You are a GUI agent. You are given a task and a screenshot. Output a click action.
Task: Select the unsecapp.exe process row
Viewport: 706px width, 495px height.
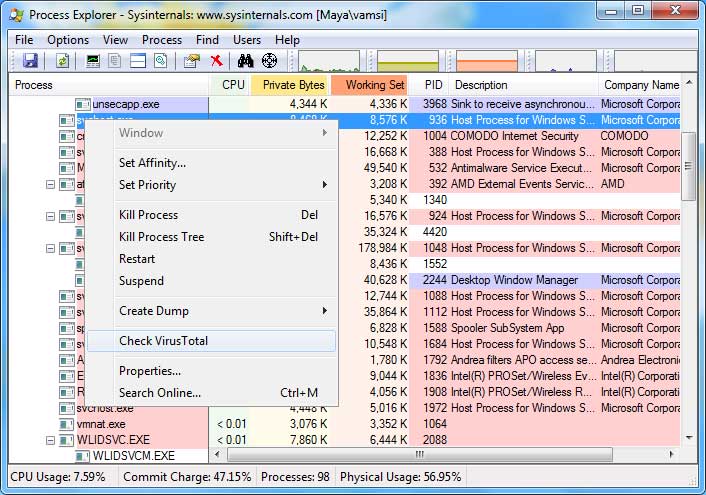344,104
